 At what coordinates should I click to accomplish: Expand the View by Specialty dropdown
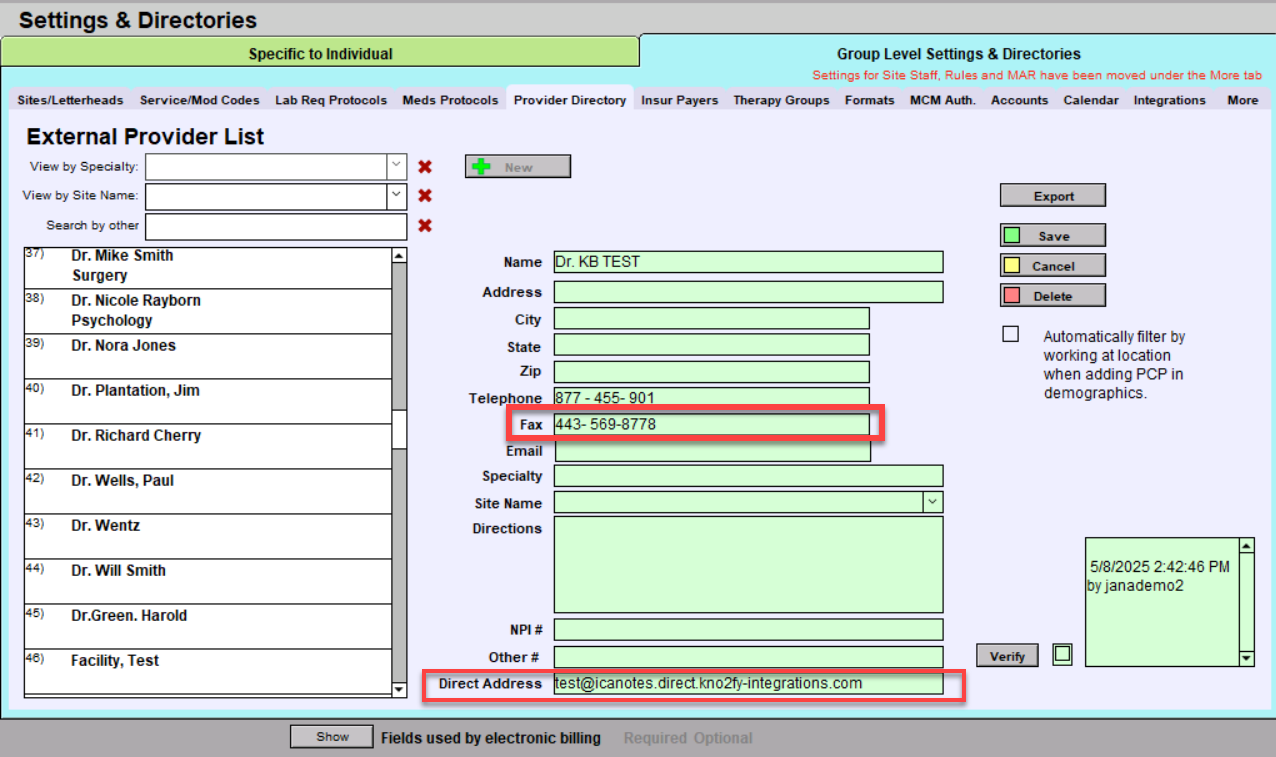[397, 166]
